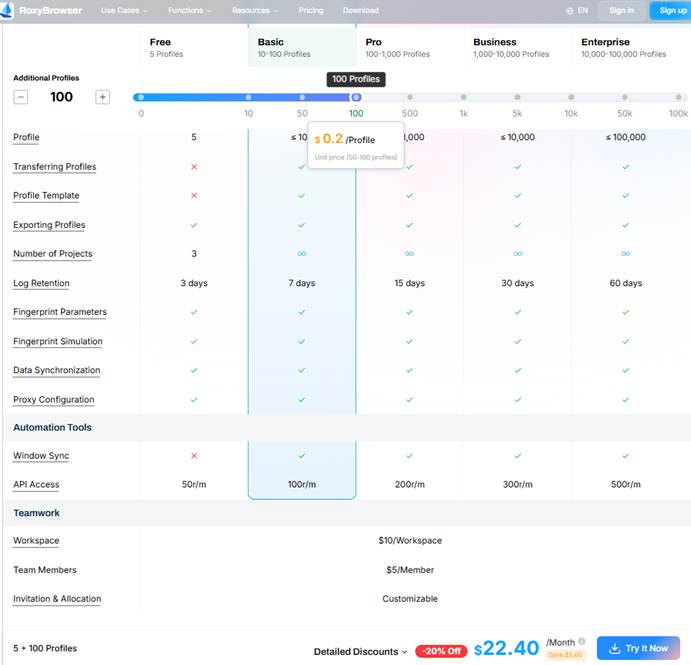This screenshot has width=691, height=665.
Task: Select the Free plan header
Action: (x=194, y=48)
